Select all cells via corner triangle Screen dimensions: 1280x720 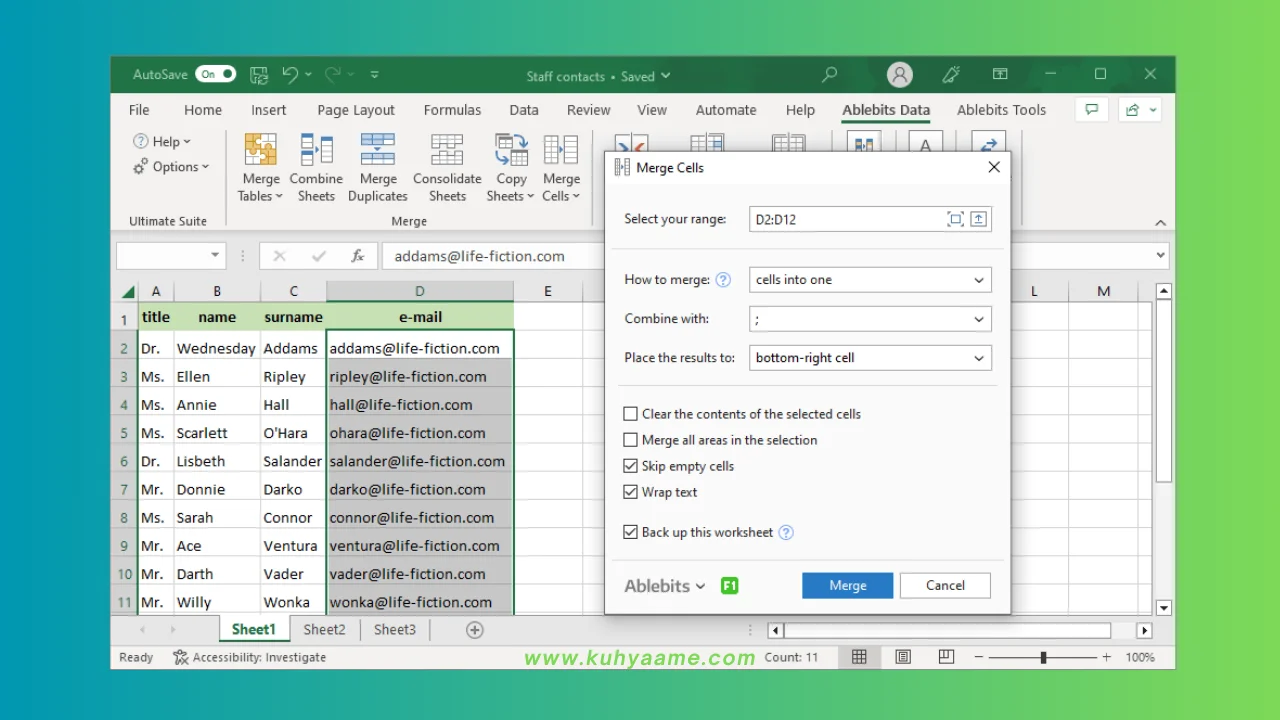pos(128,291)
